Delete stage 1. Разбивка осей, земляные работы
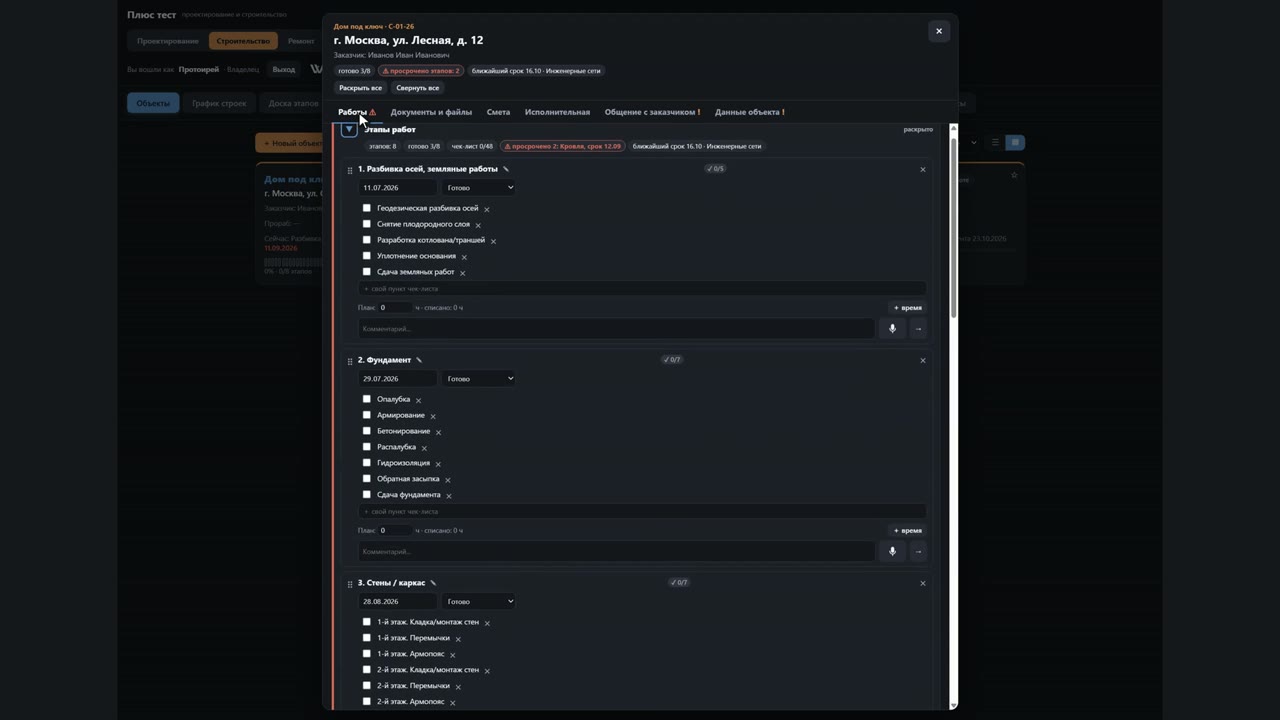 click(x=923, y=169)
